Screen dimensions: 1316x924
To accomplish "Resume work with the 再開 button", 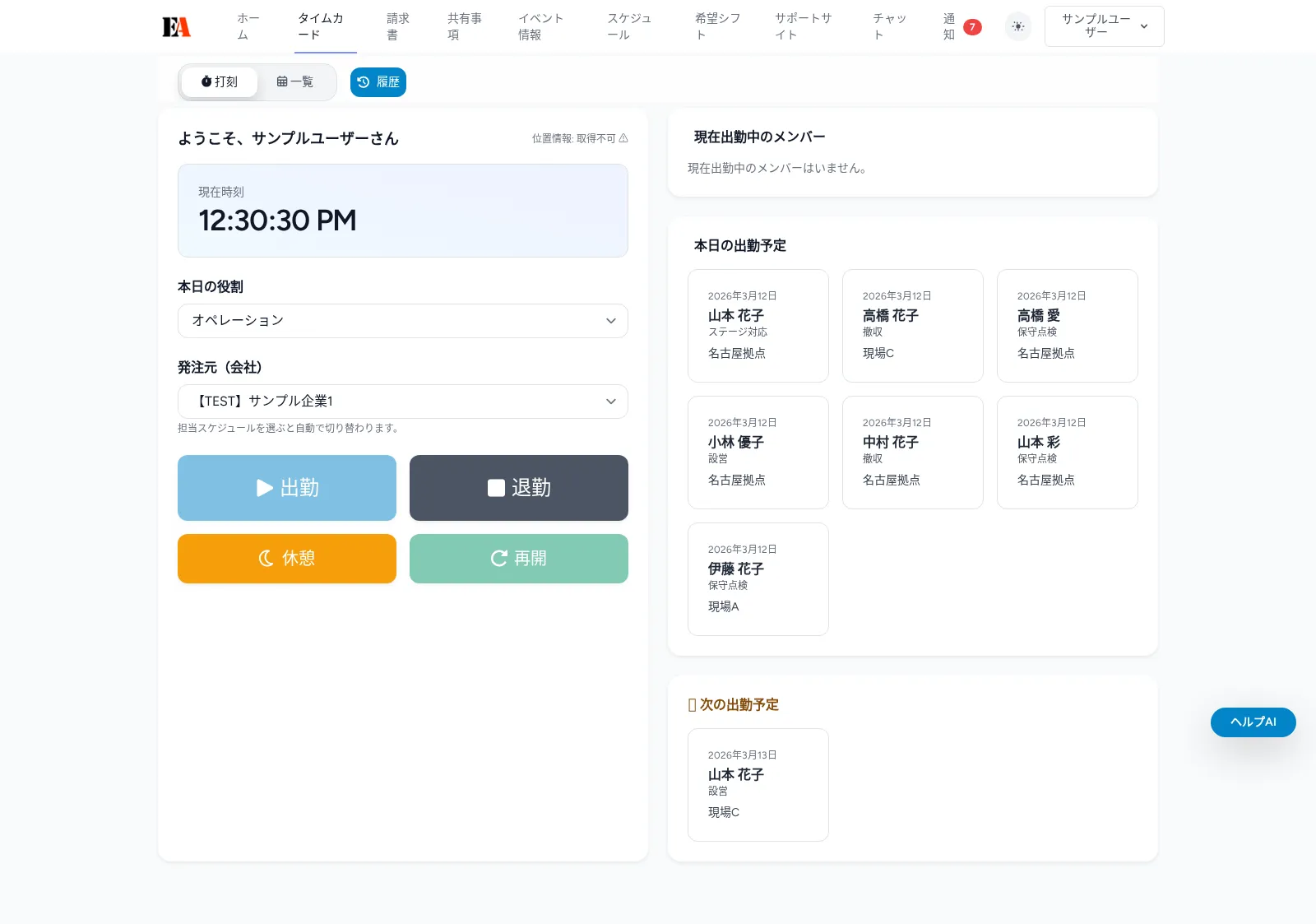I will 518,559.
